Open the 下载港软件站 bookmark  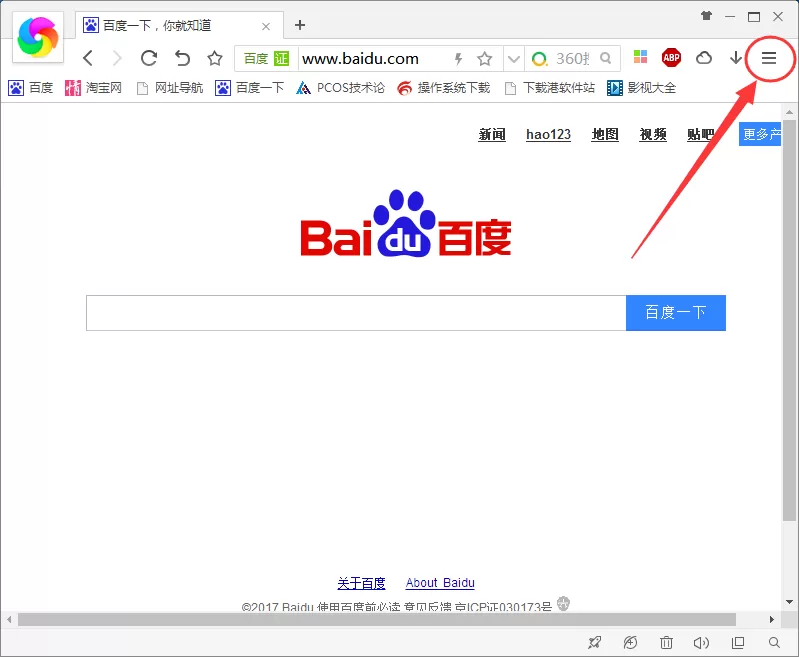(x=549, y=88)
